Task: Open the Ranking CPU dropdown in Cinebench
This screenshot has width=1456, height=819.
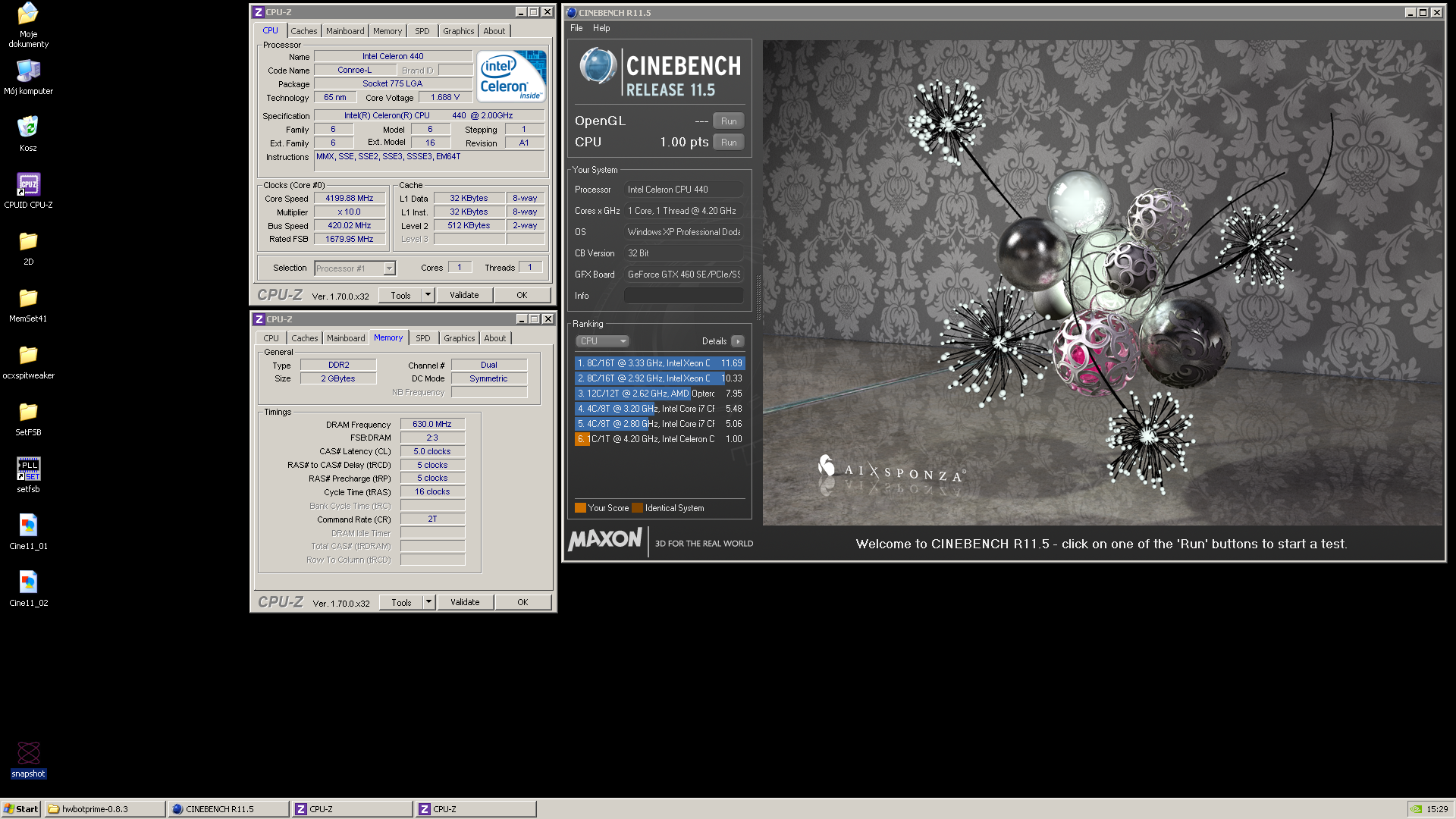Action: click(x=603, y=341)
